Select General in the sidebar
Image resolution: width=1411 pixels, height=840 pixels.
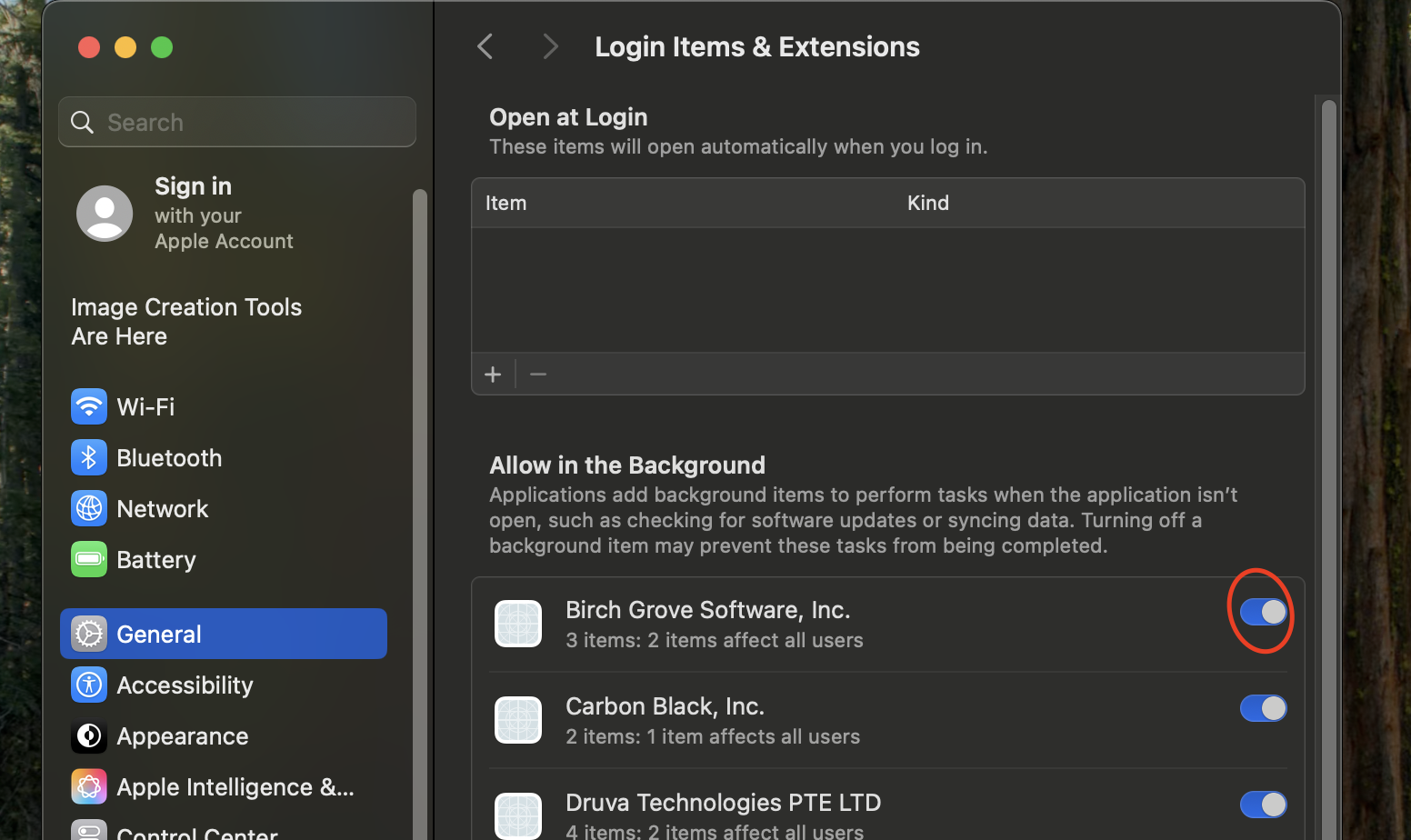coord(224,634)
